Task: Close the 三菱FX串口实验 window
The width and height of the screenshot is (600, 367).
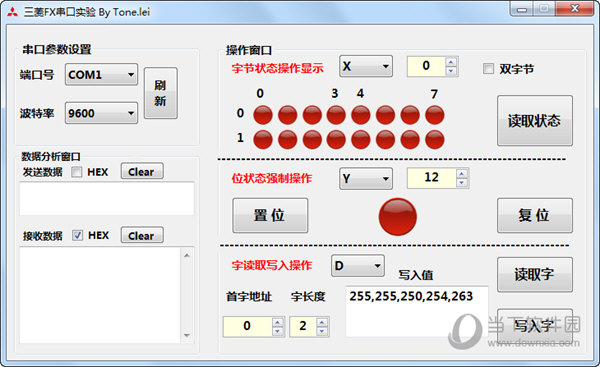Action: 574,9
